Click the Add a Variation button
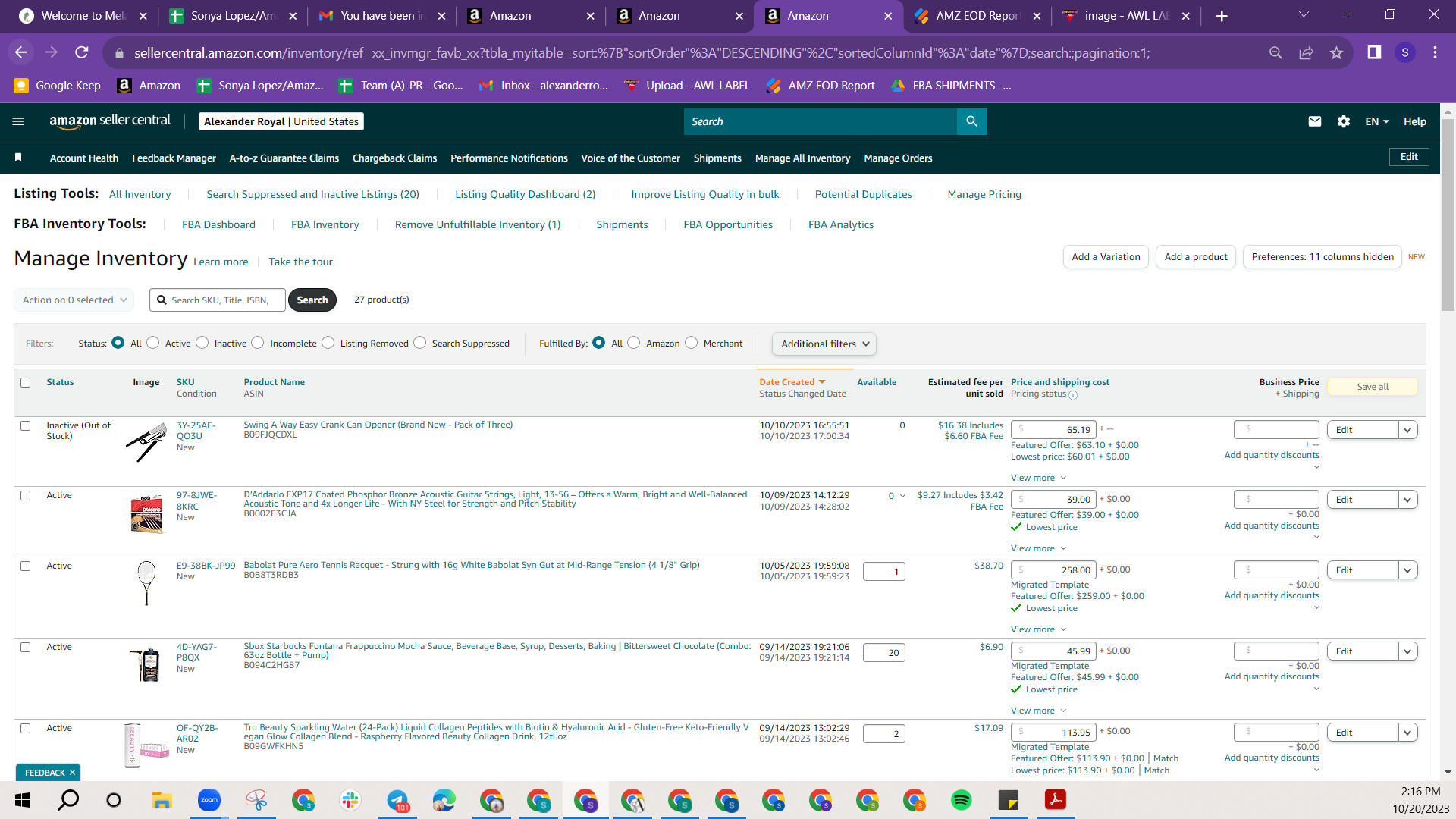Image resolution: width=1456 pixels, height=819 pixels. pyautogui.click(x=1106, y=257)
